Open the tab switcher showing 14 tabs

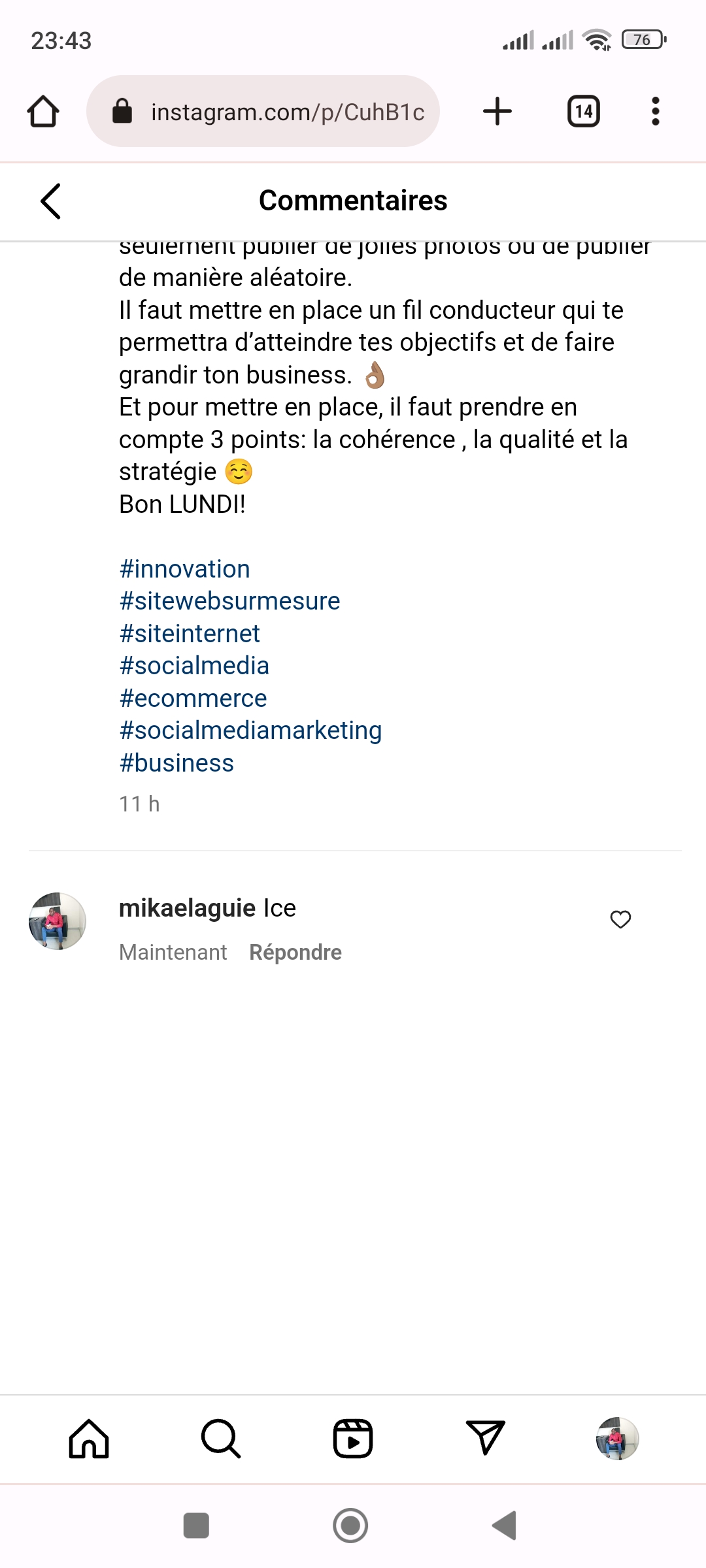click(583, 111)
